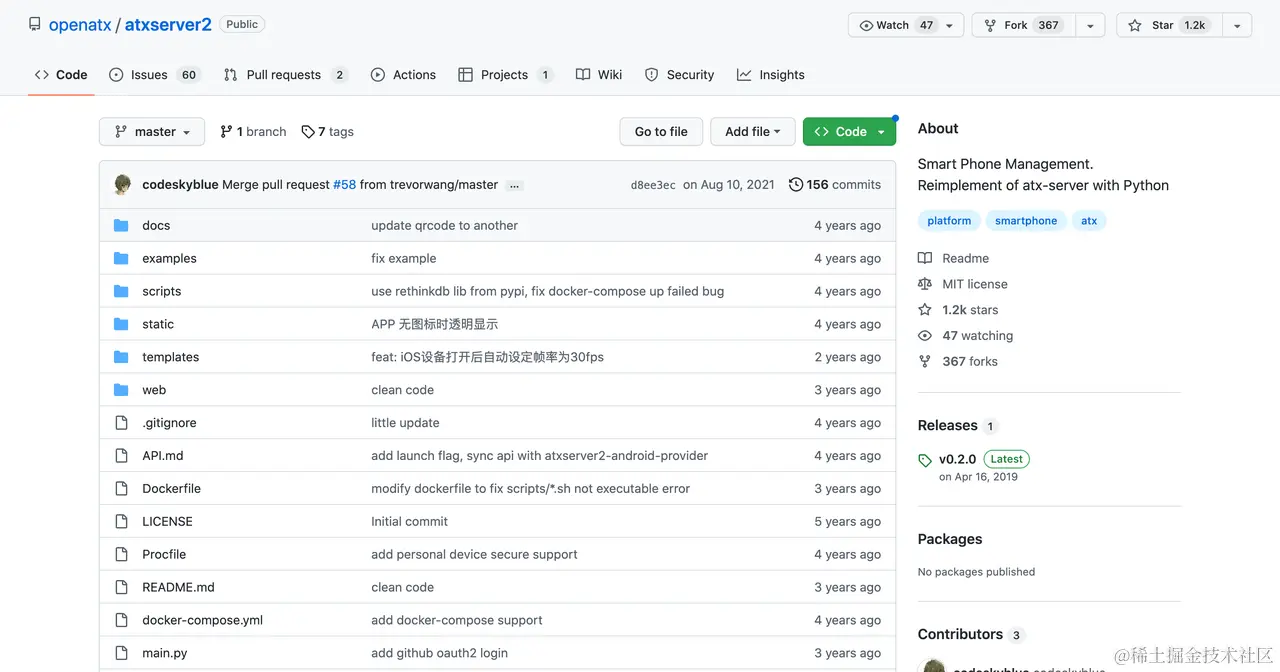Click the codeskyblue avatar in commit row
This screenshot has height=672, width=1280.
(x=122, y=184)
